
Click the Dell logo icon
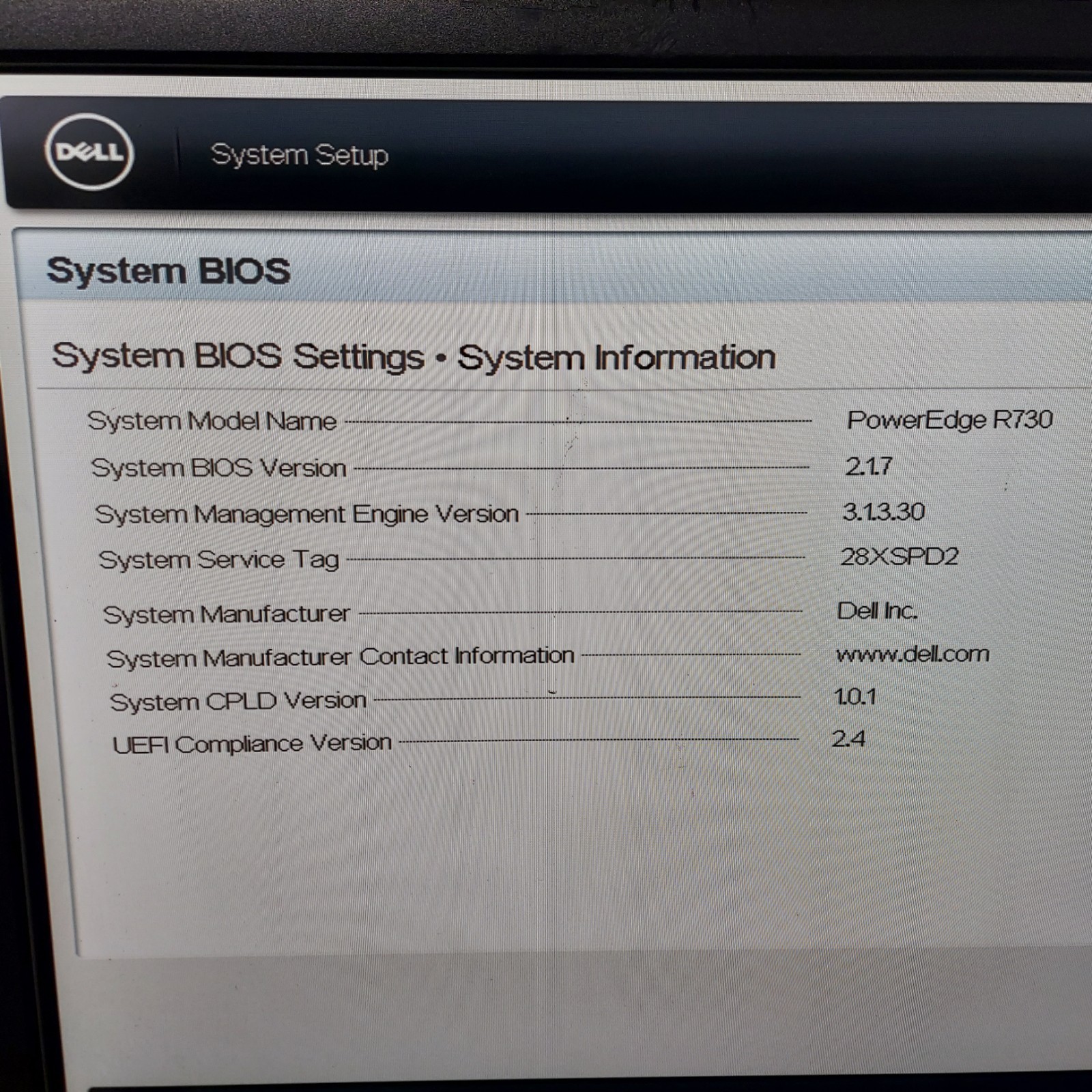tap(89, 152)
